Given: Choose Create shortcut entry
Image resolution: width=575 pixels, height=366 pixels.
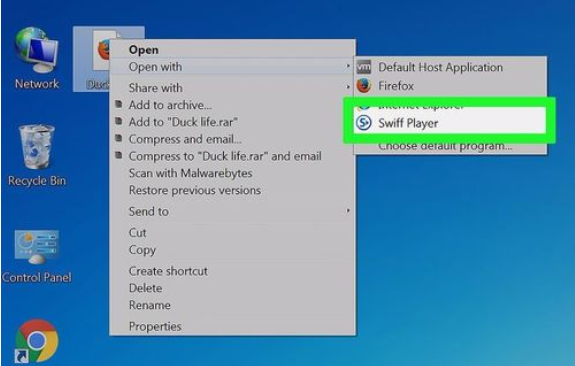Looking at the screenshot, I should point(168,271).
